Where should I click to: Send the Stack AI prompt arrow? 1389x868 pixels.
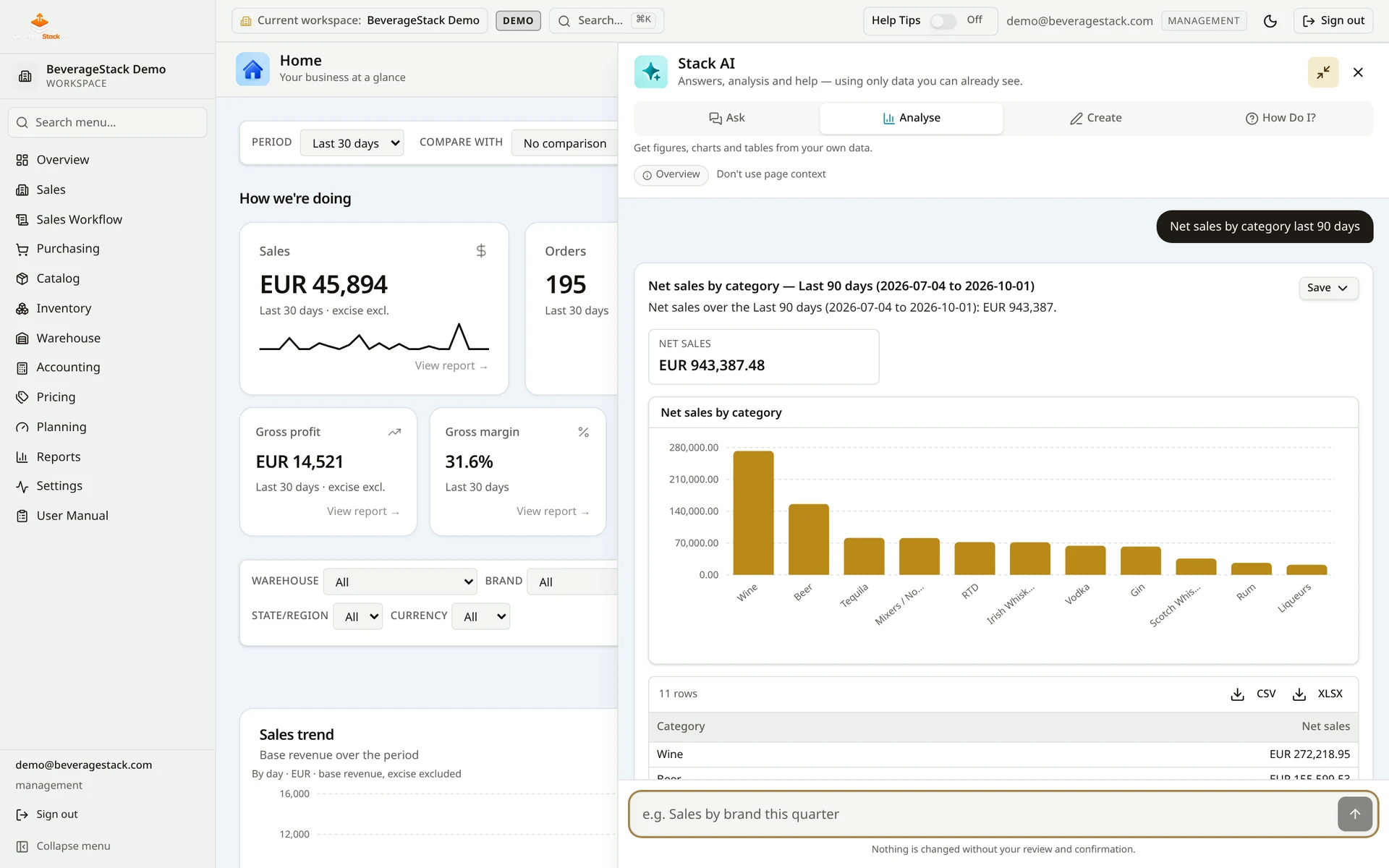point(1355,814)
